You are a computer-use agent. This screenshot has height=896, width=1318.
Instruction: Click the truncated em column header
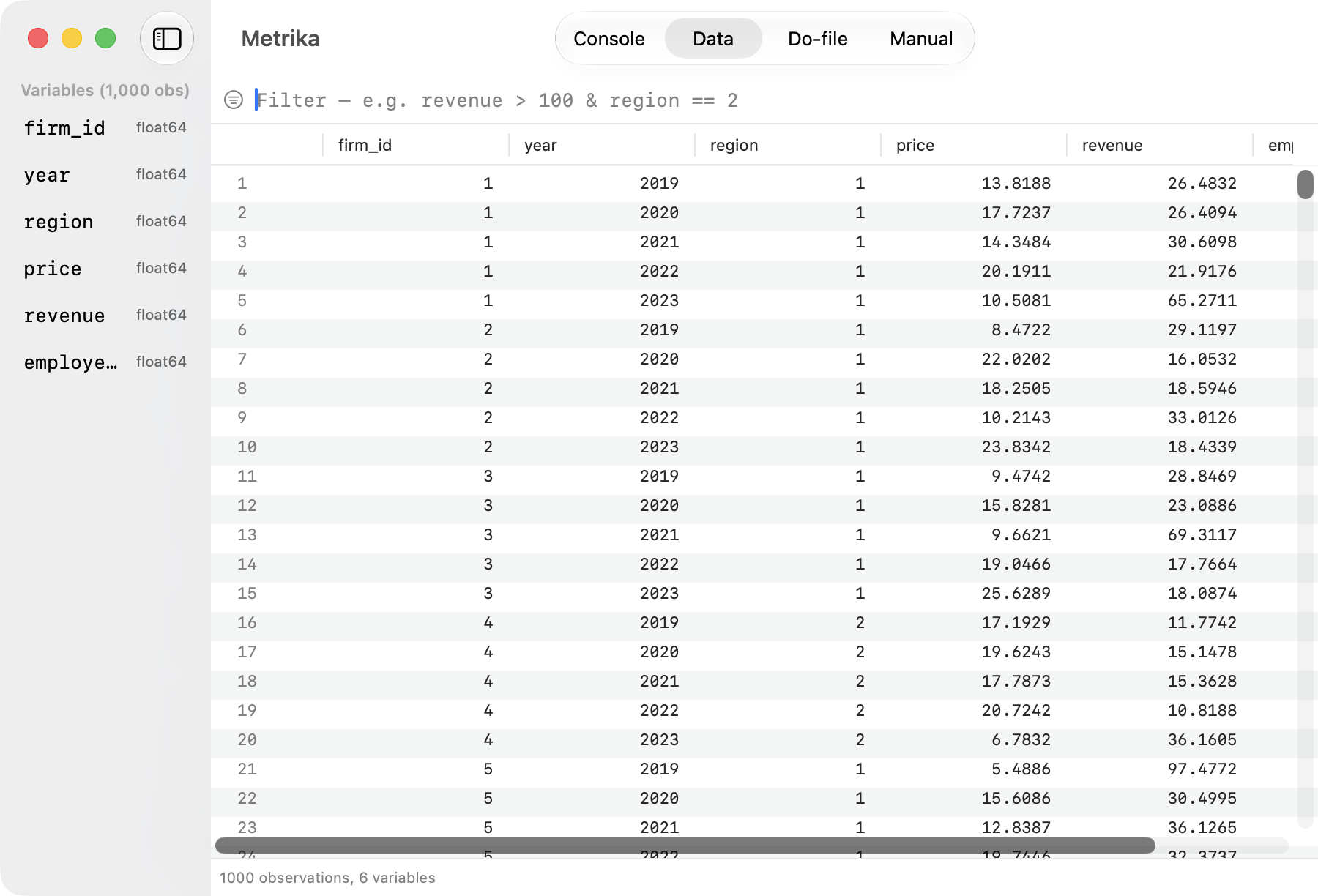1281,145
